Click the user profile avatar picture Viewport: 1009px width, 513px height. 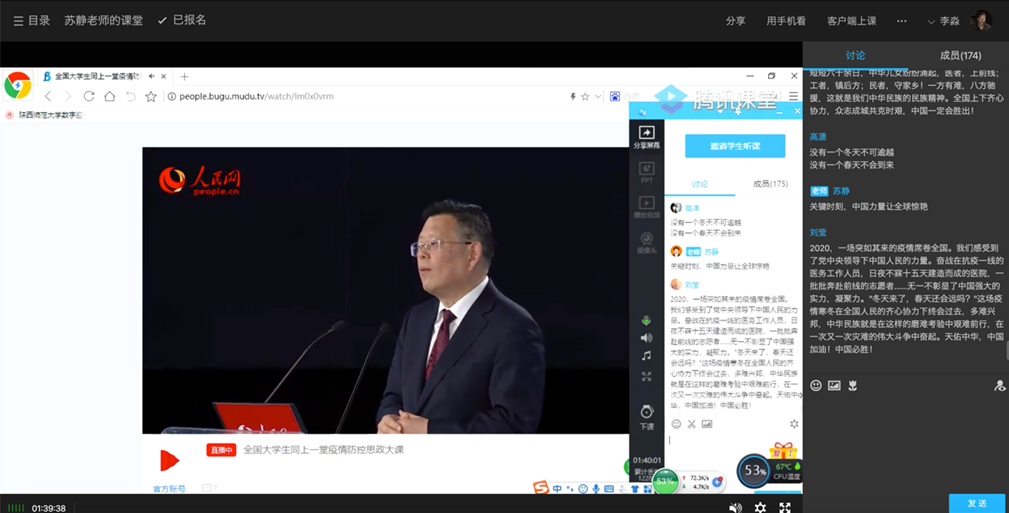click(x=981, y=20)
